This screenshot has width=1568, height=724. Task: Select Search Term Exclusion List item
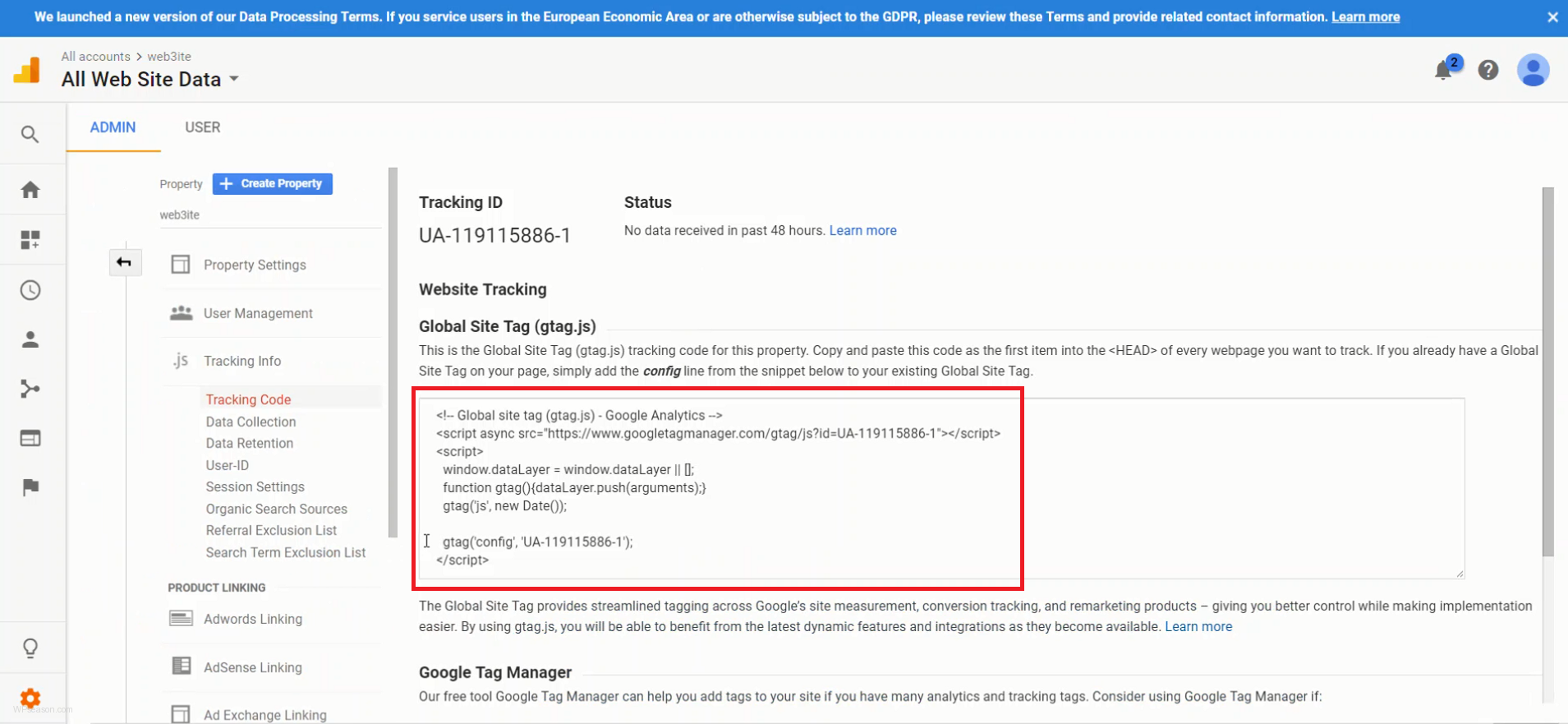point(285,552)
